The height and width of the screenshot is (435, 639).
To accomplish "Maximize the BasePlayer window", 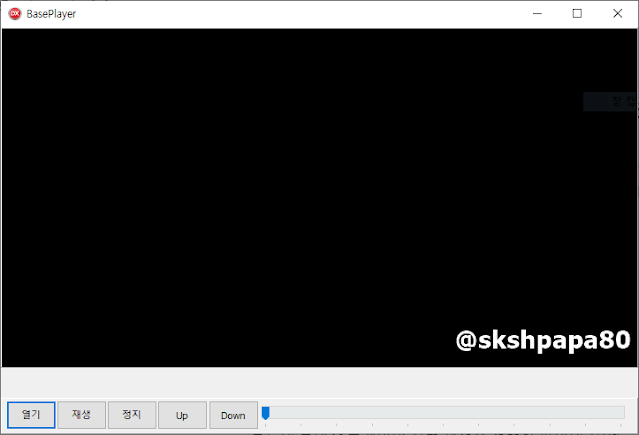I will [x=577, y=14].
